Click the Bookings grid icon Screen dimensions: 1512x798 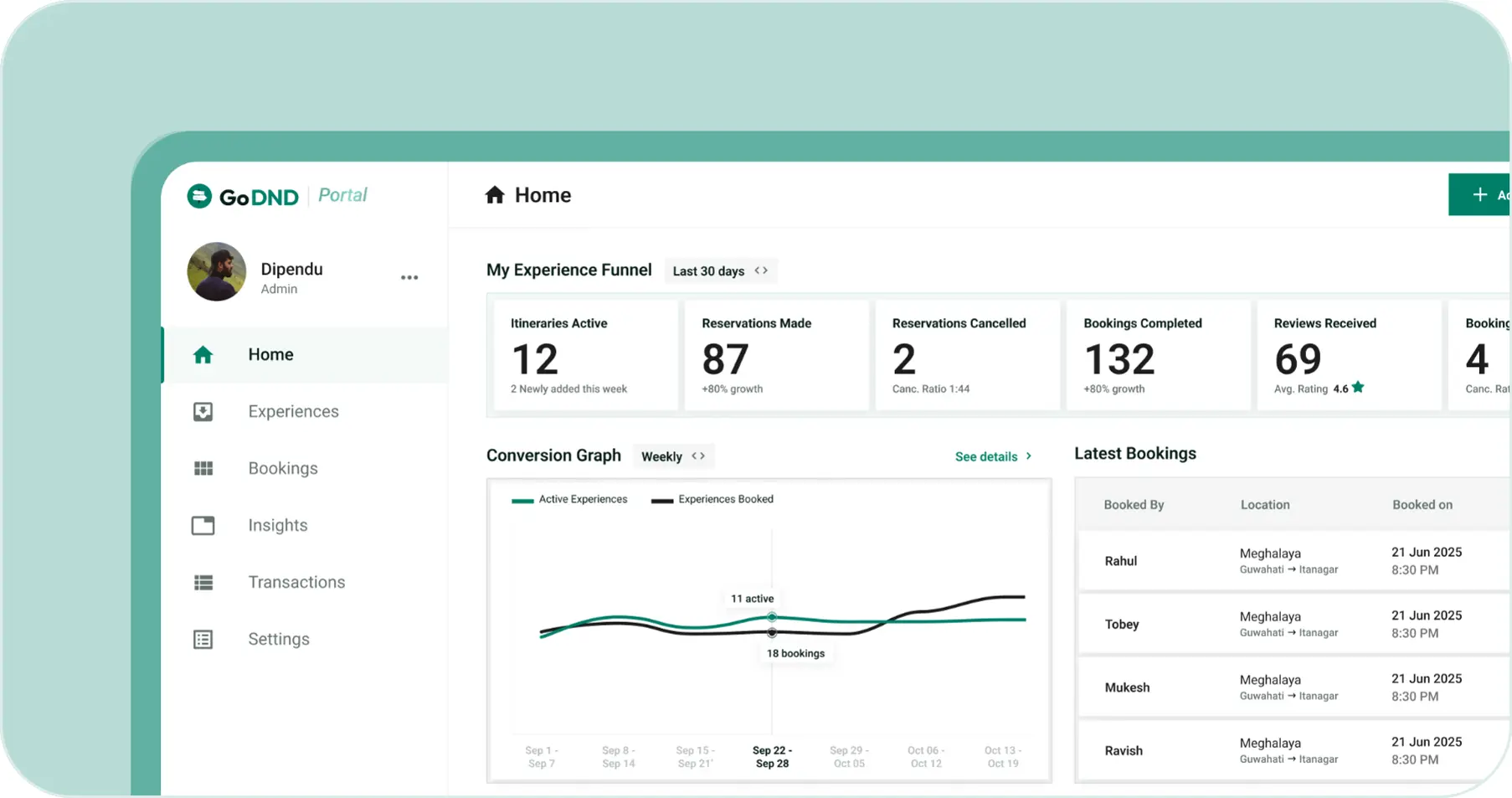click(203, 469)
